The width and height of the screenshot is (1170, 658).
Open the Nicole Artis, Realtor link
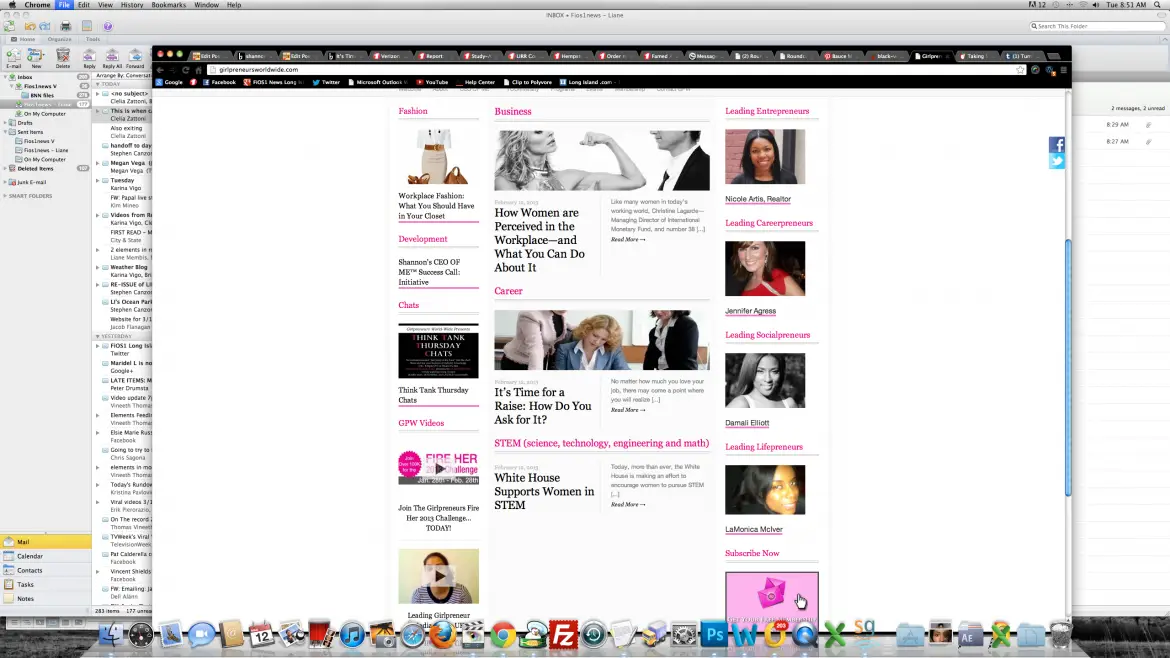point(757,199)
